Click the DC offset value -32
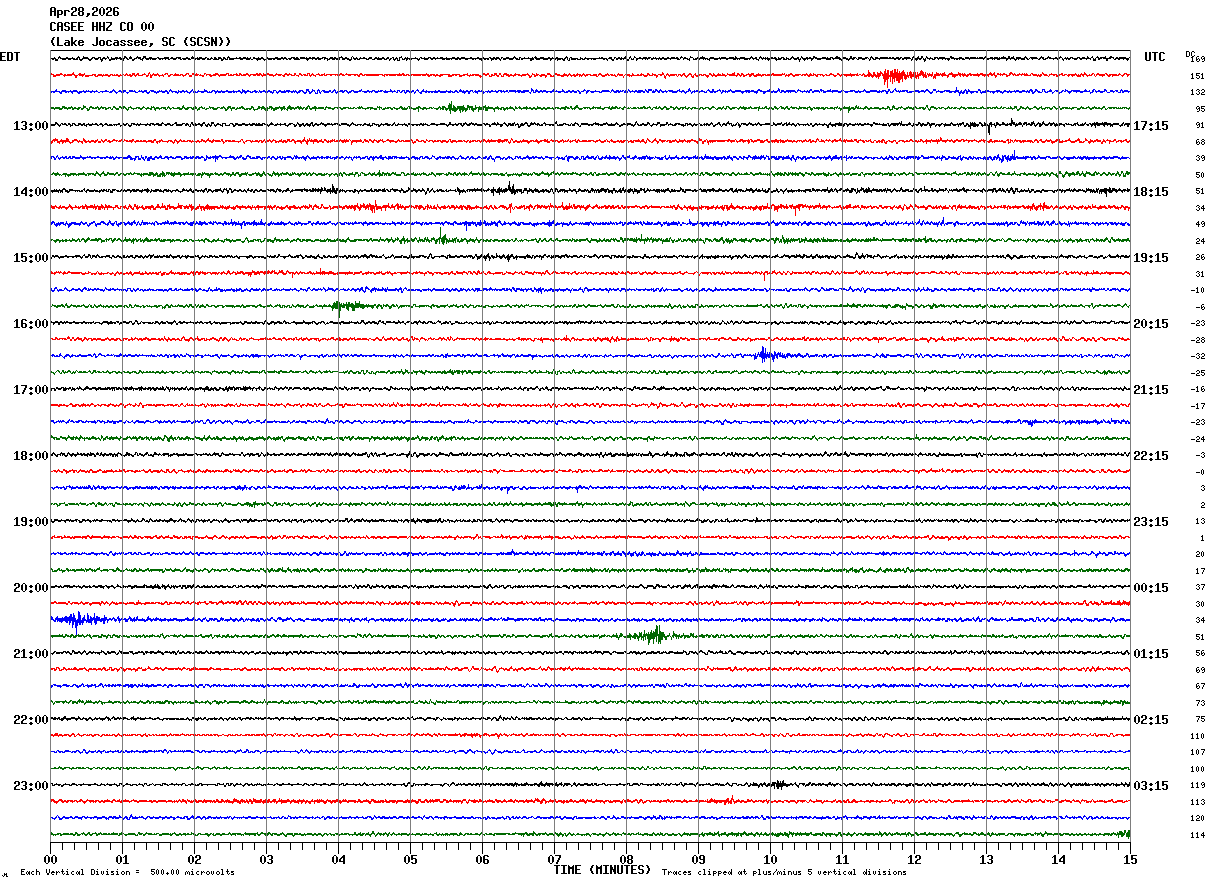 click(1197, 356)
